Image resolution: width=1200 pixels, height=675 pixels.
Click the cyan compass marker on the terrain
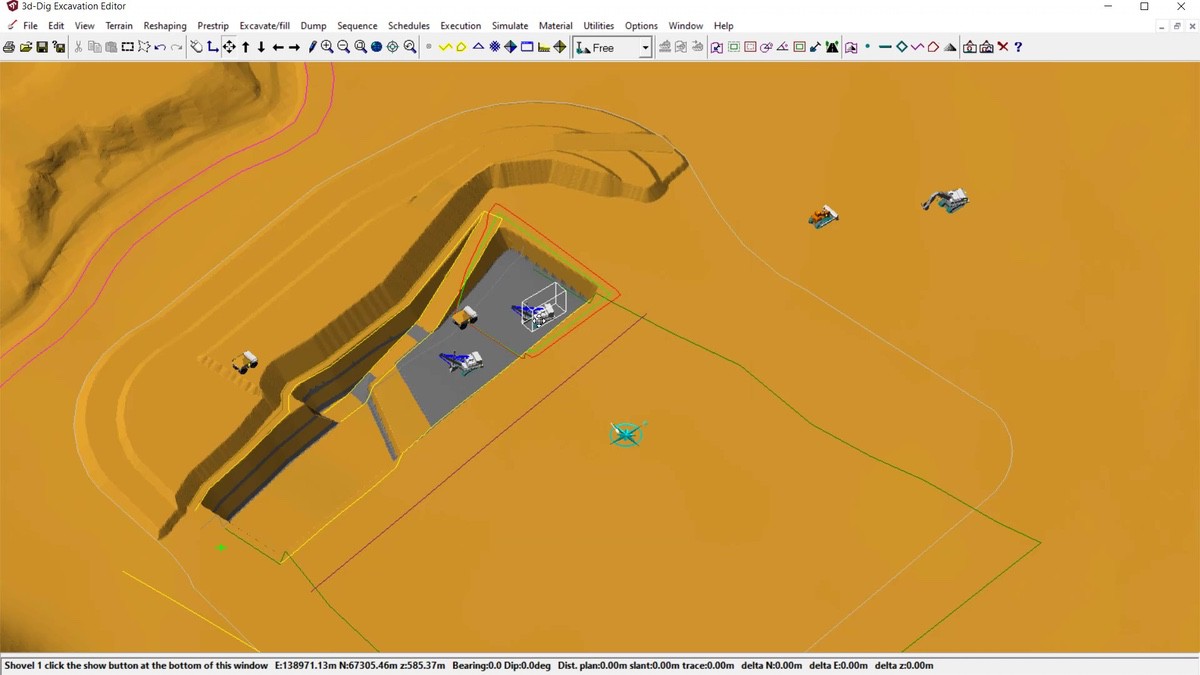[626, 434]
